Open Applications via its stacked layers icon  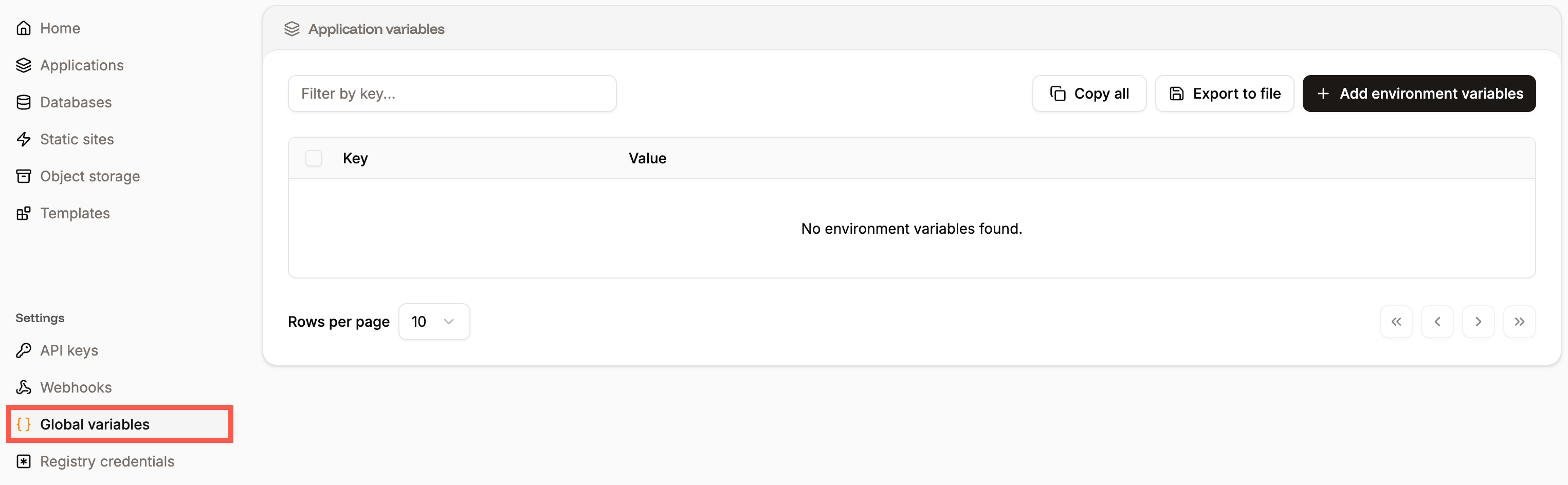pyautogui.click(x=23, y=65)
